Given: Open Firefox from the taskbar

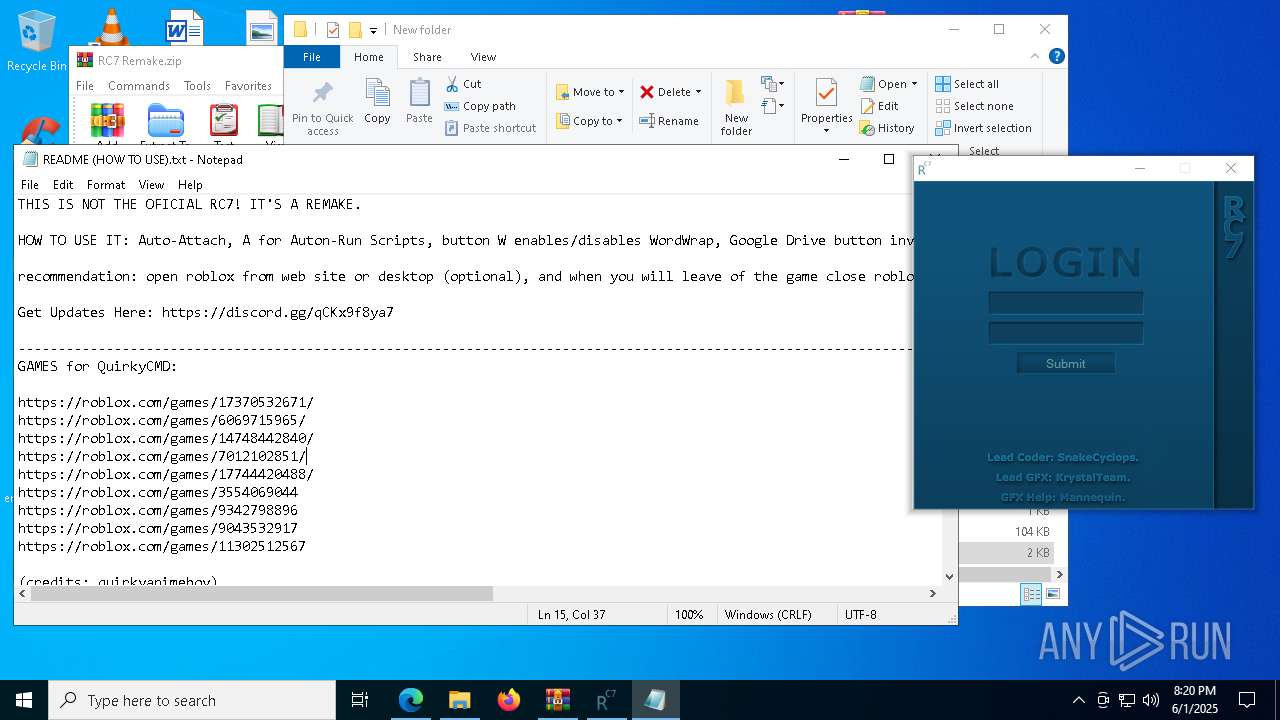Looking at the screenshot, I should coord(508,700).
